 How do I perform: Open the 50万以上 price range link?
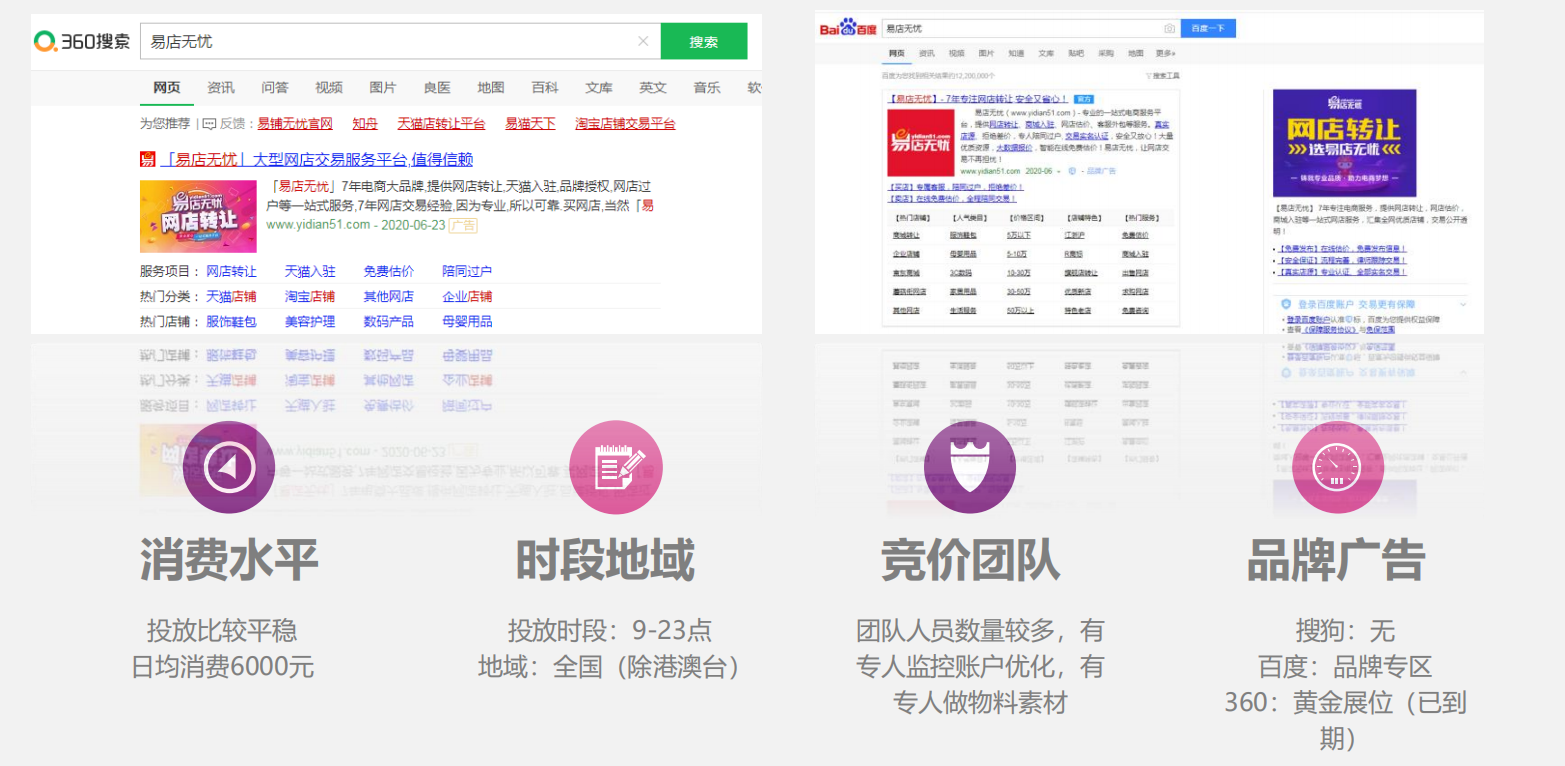click(x=1020, y=311)
